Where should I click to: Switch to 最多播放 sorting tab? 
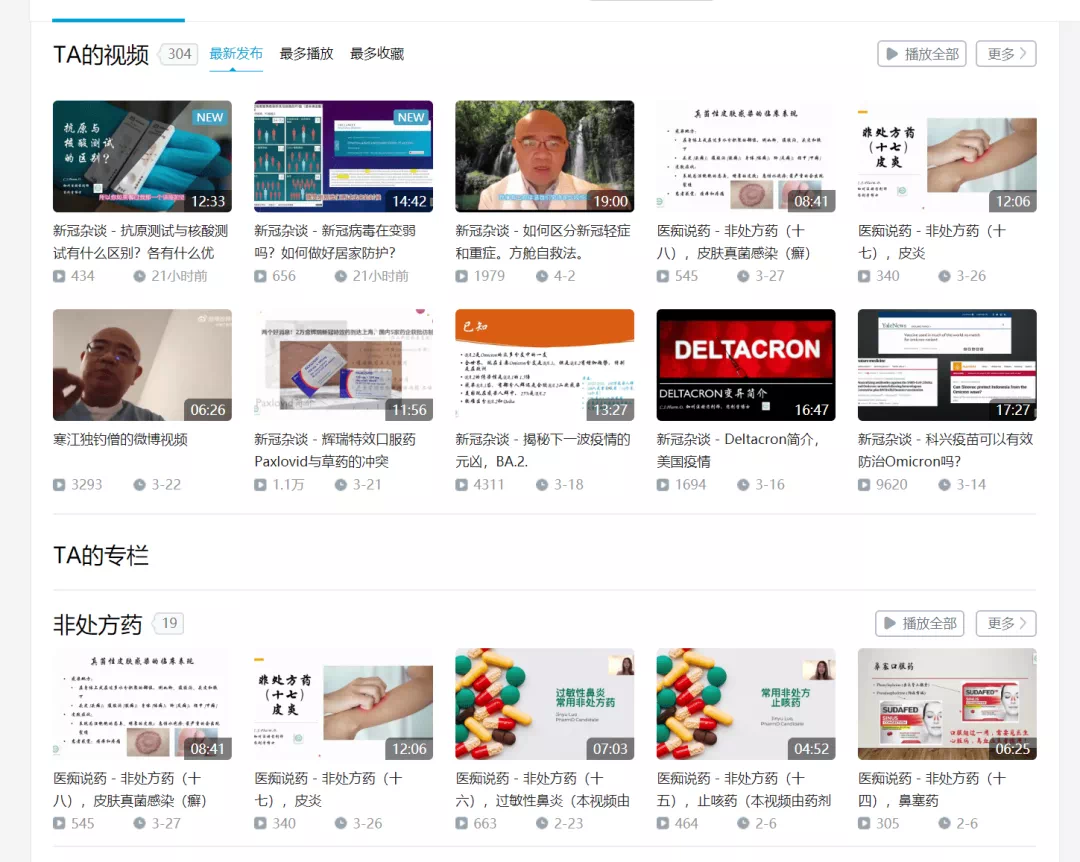coord(306,54)
